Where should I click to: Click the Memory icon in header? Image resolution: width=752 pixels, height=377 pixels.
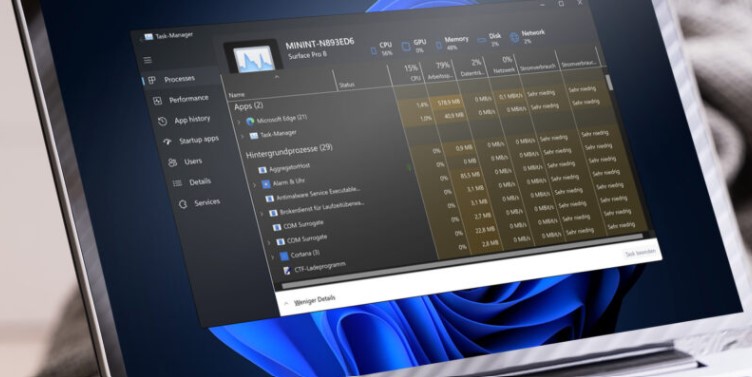[x=438, y=45]
